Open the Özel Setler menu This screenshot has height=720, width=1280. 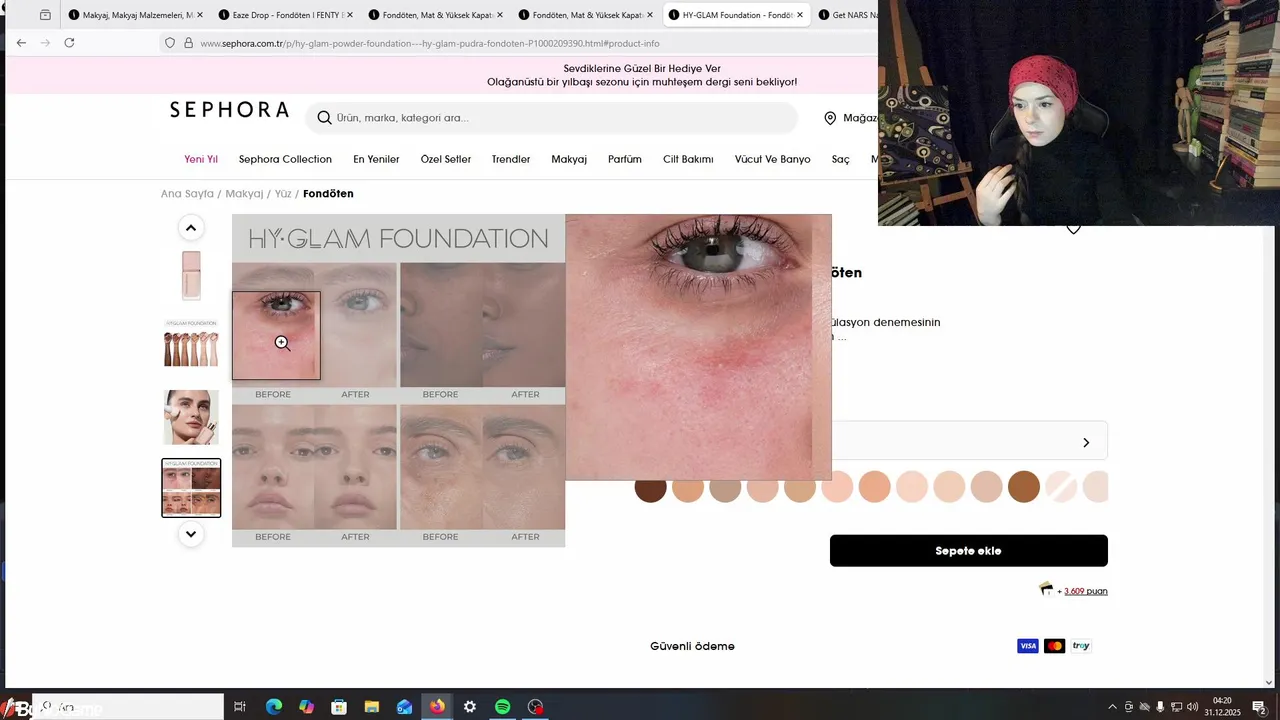point(445,159)
